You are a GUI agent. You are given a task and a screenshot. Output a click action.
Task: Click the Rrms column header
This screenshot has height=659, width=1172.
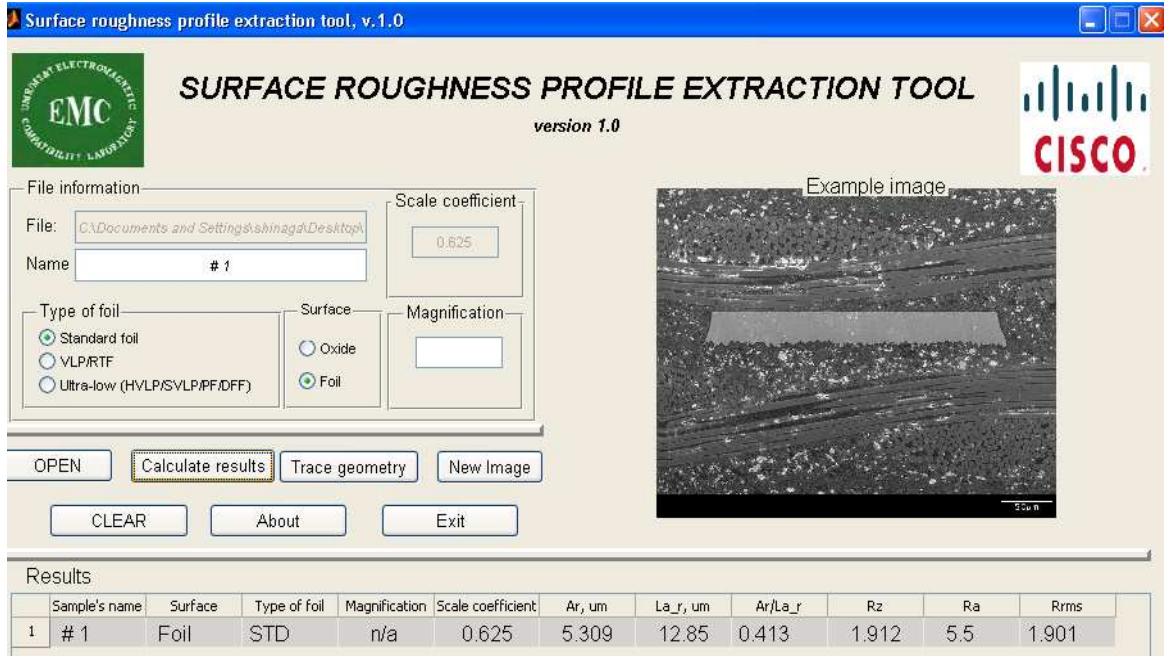1067,606
